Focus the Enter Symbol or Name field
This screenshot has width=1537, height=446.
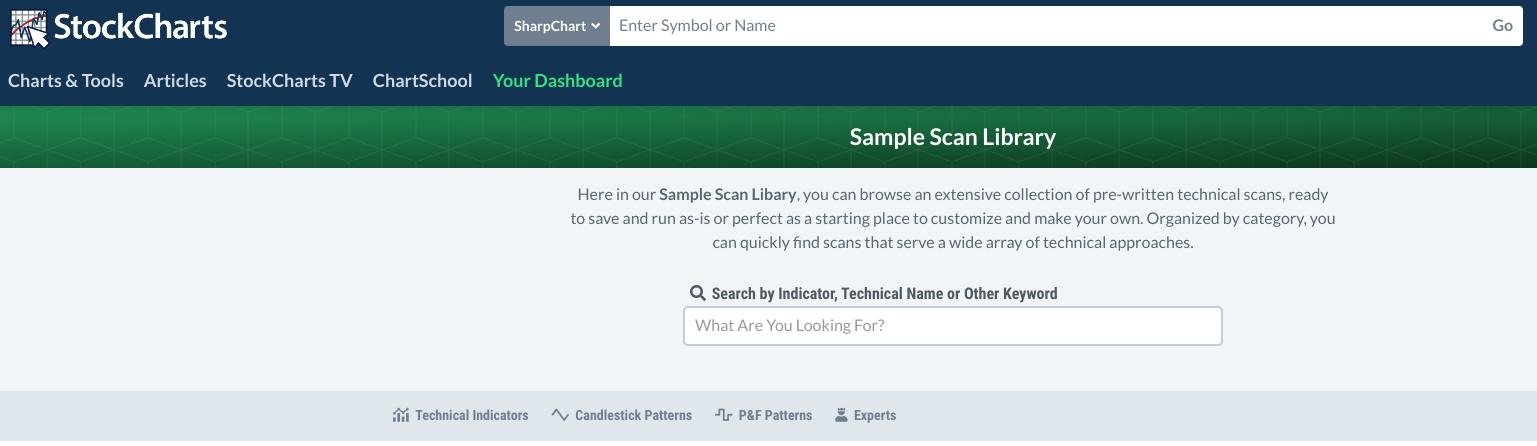(1045, 26)
